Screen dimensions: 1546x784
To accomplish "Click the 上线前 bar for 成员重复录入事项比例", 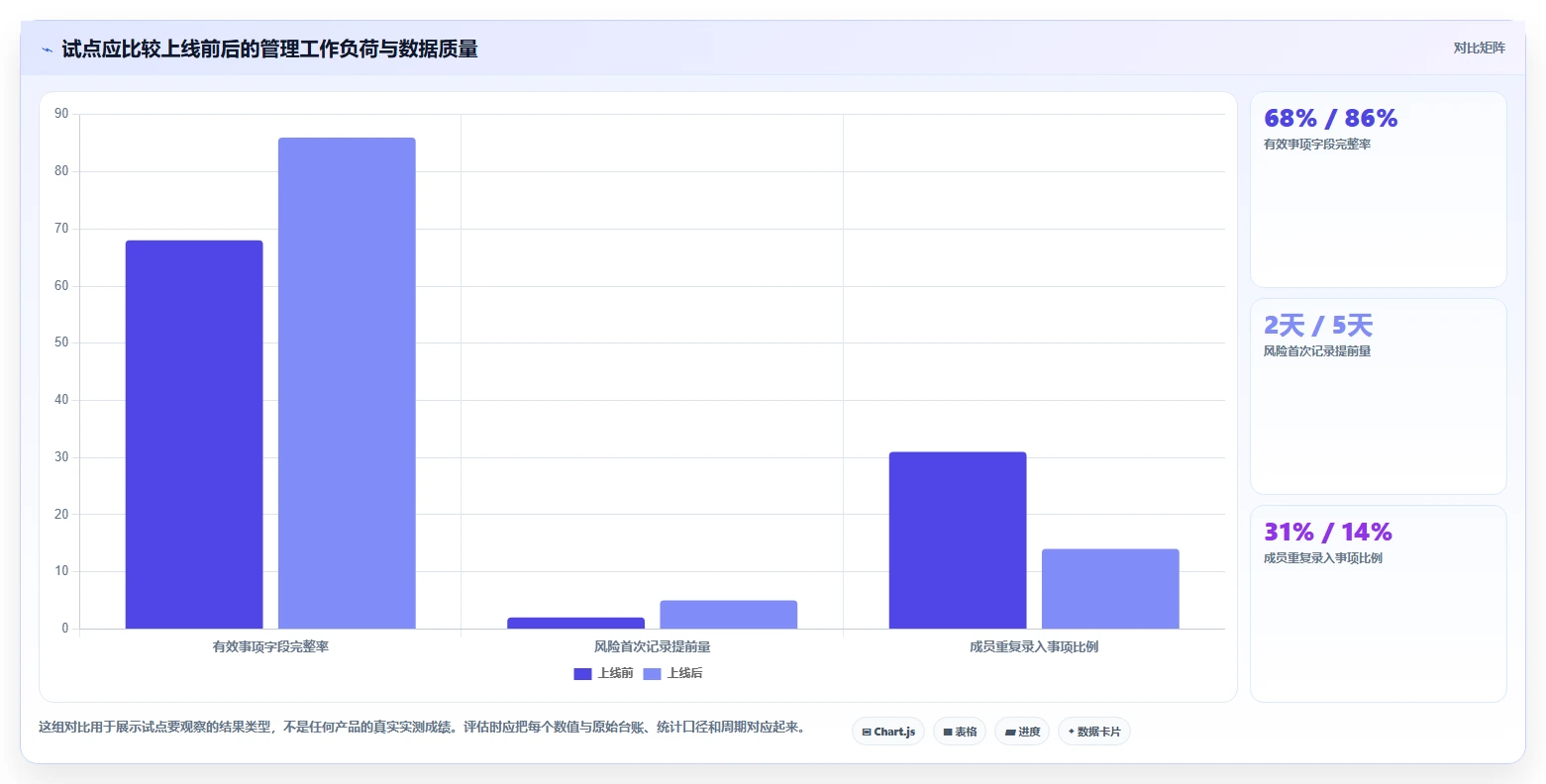I will [x=958, y=540].
